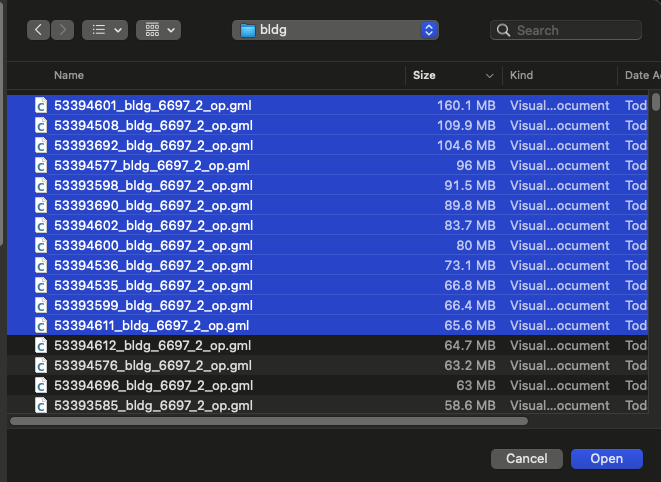
Task: Sort files by Size column header
Action: (424, 75)
